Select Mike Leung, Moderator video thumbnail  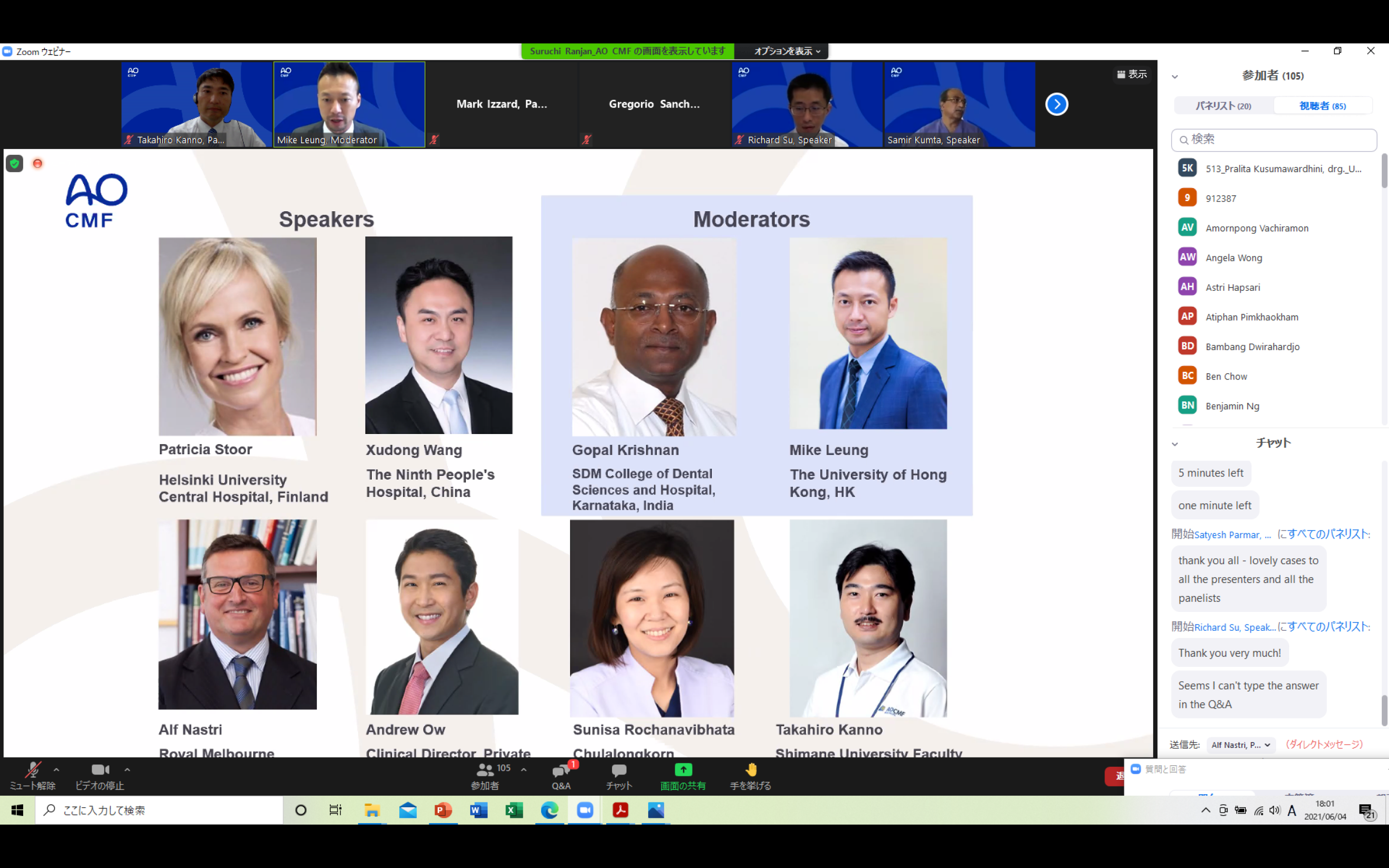point(349,104)
